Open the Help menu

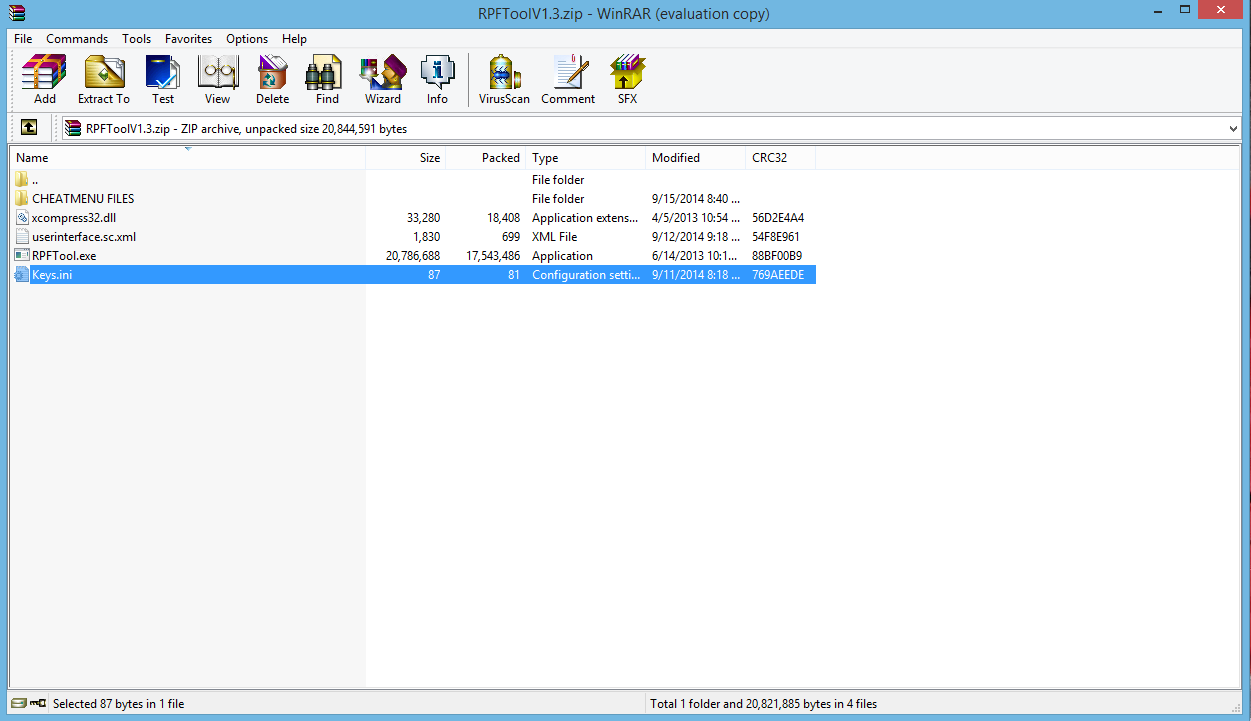tap(294, 39)
